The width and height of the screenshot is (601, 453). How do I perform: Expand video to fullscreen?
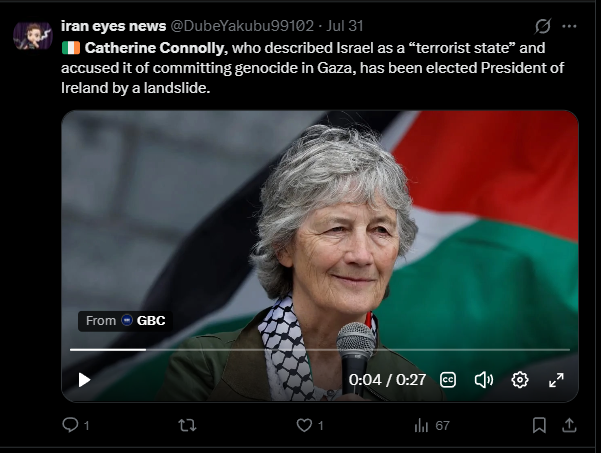[556, 380]
